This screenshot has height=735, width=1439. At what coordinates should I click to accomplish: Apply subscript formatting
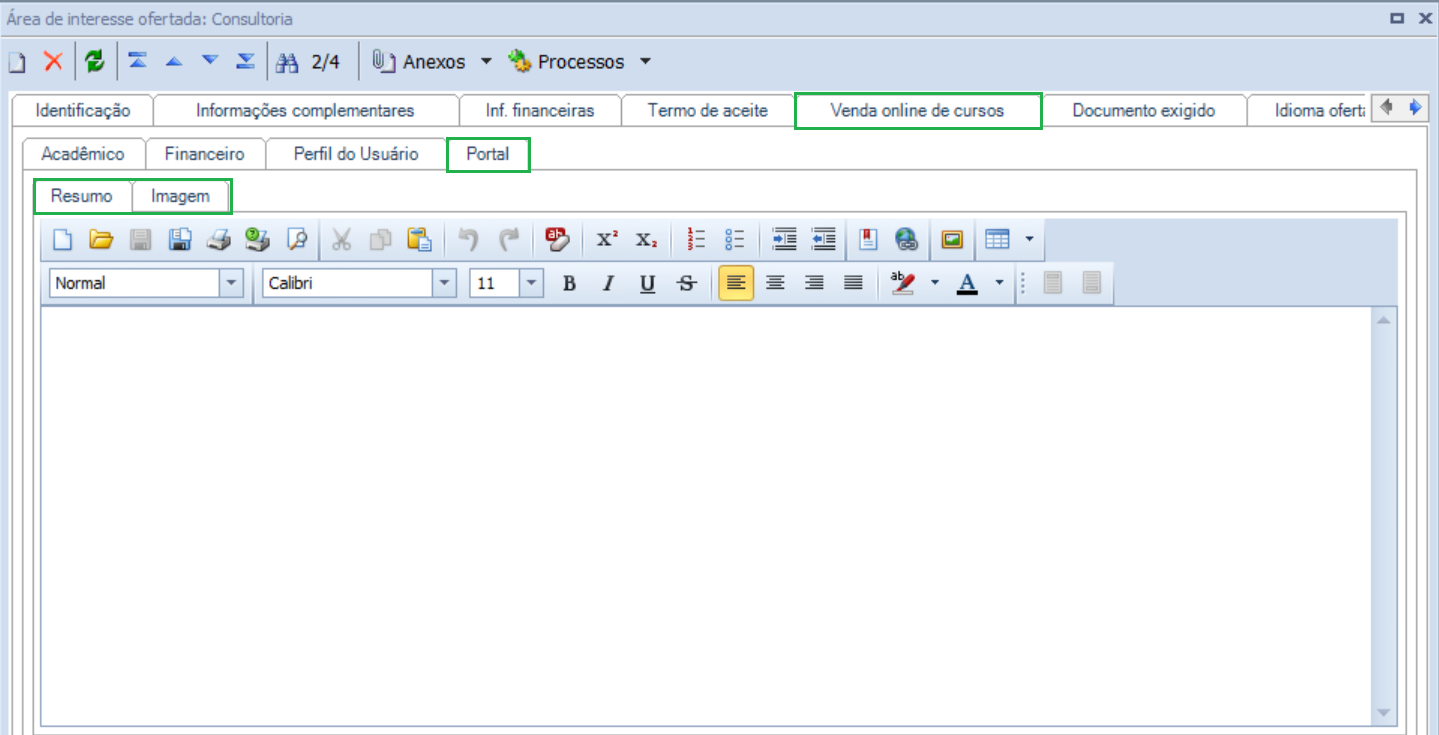coord(647,239)
